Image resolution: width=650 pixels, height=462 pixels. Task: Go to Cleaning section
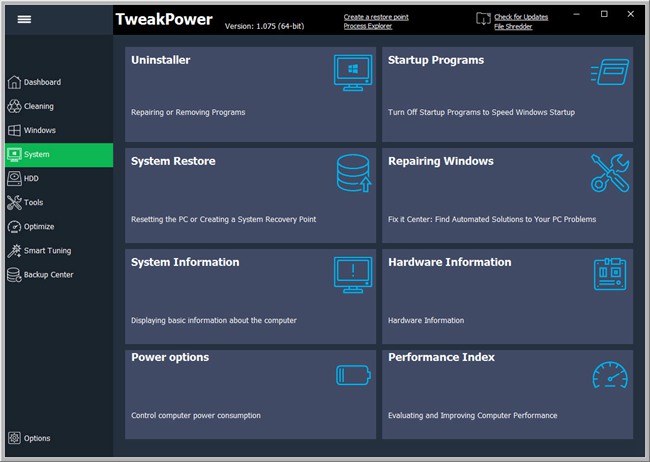click(39, 106)
